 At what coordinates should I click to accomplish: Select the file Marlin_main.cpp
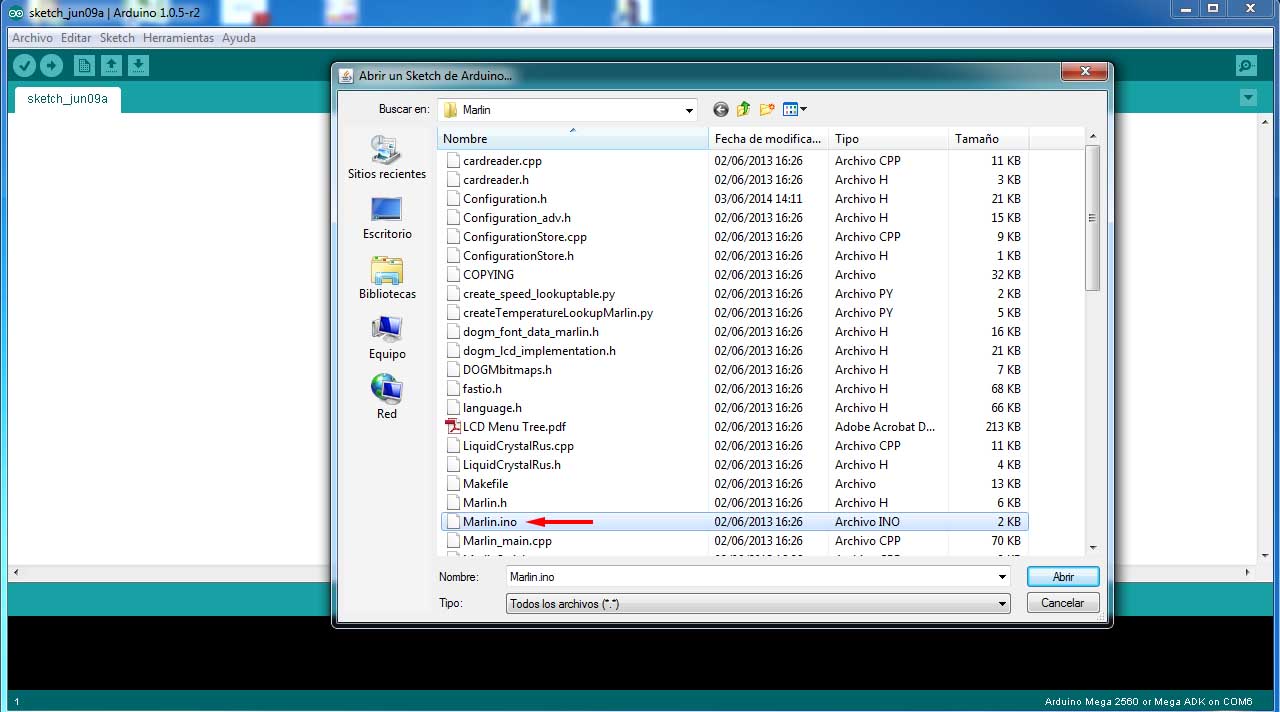click(x=507, y=541)
